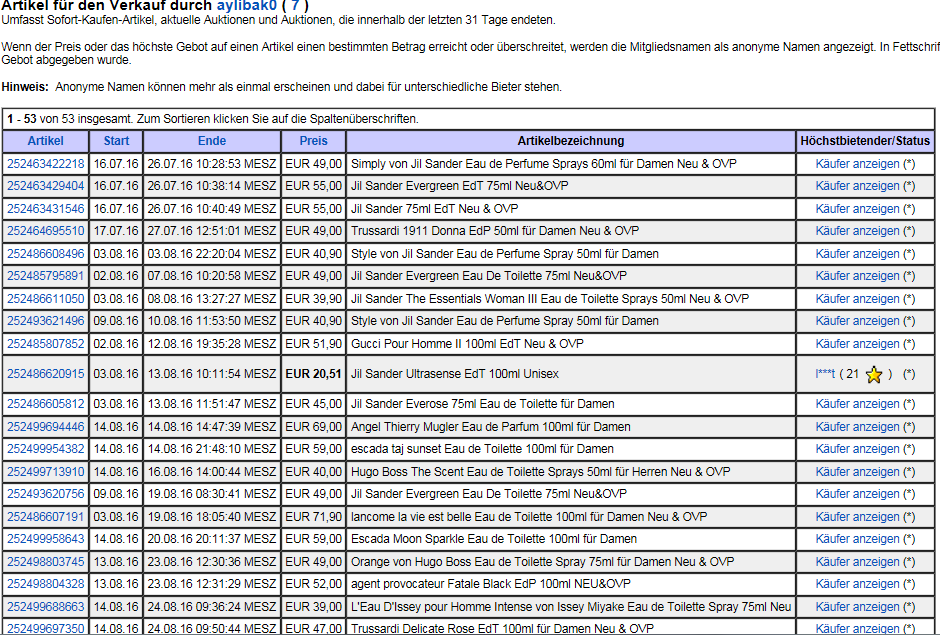Select price EUR 39,90
Image resolution: width=940 pixels, height=635 pixels.
[x=314, y=299]
